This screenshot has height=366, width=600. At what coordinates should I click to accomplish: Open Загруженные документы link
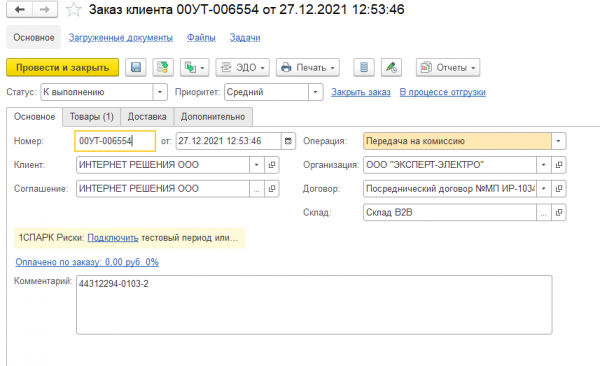pyautogui.click(x=121, y=38)
